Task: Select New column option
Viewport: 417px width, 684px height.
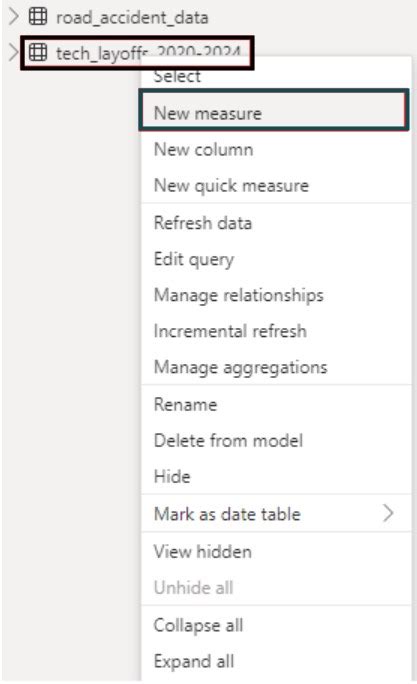Action: (276, 150)
